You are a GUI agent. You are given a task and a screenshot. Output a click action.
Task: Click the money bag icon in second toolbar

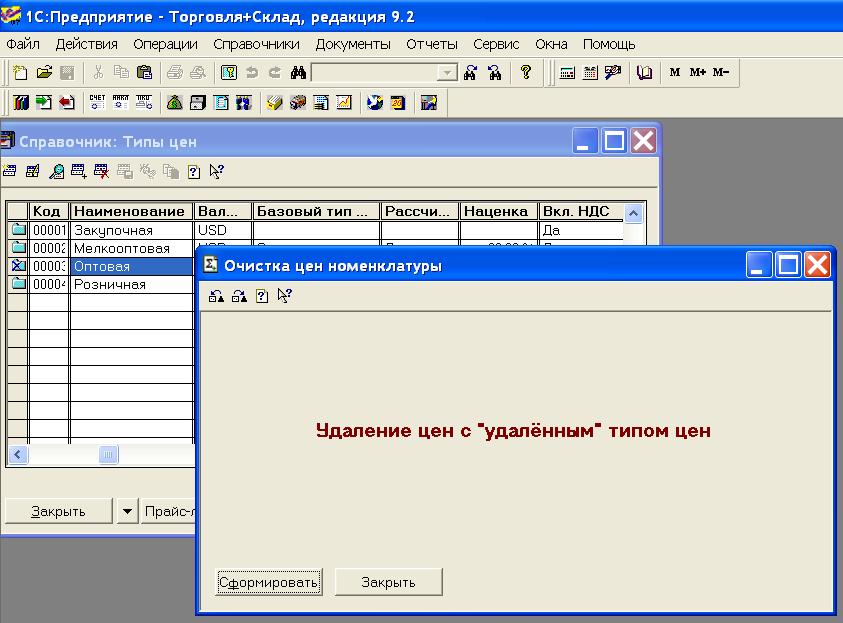pos(175,102)
